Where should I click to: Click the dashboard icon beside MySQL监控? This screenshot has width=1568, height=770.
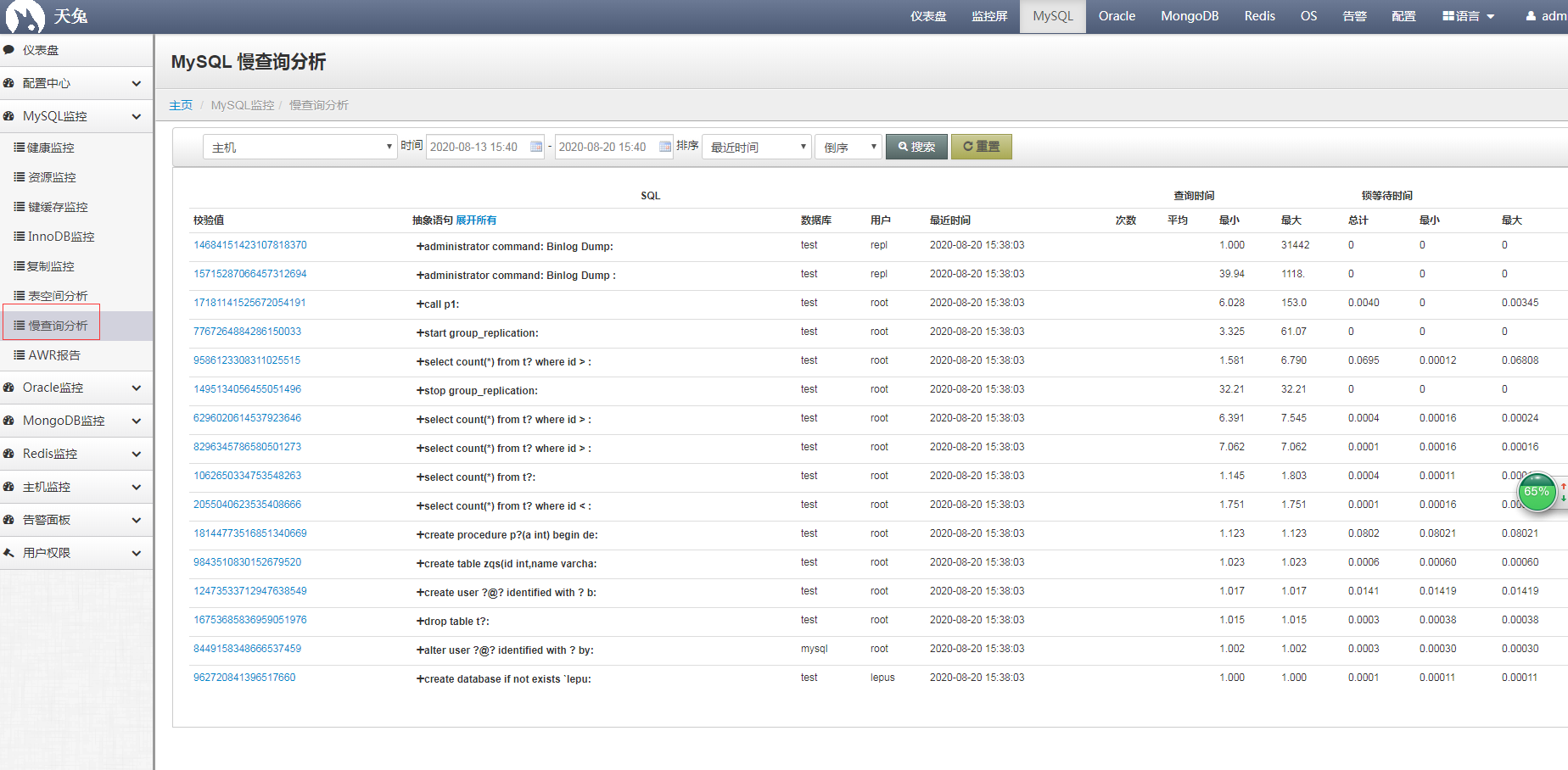8,116
